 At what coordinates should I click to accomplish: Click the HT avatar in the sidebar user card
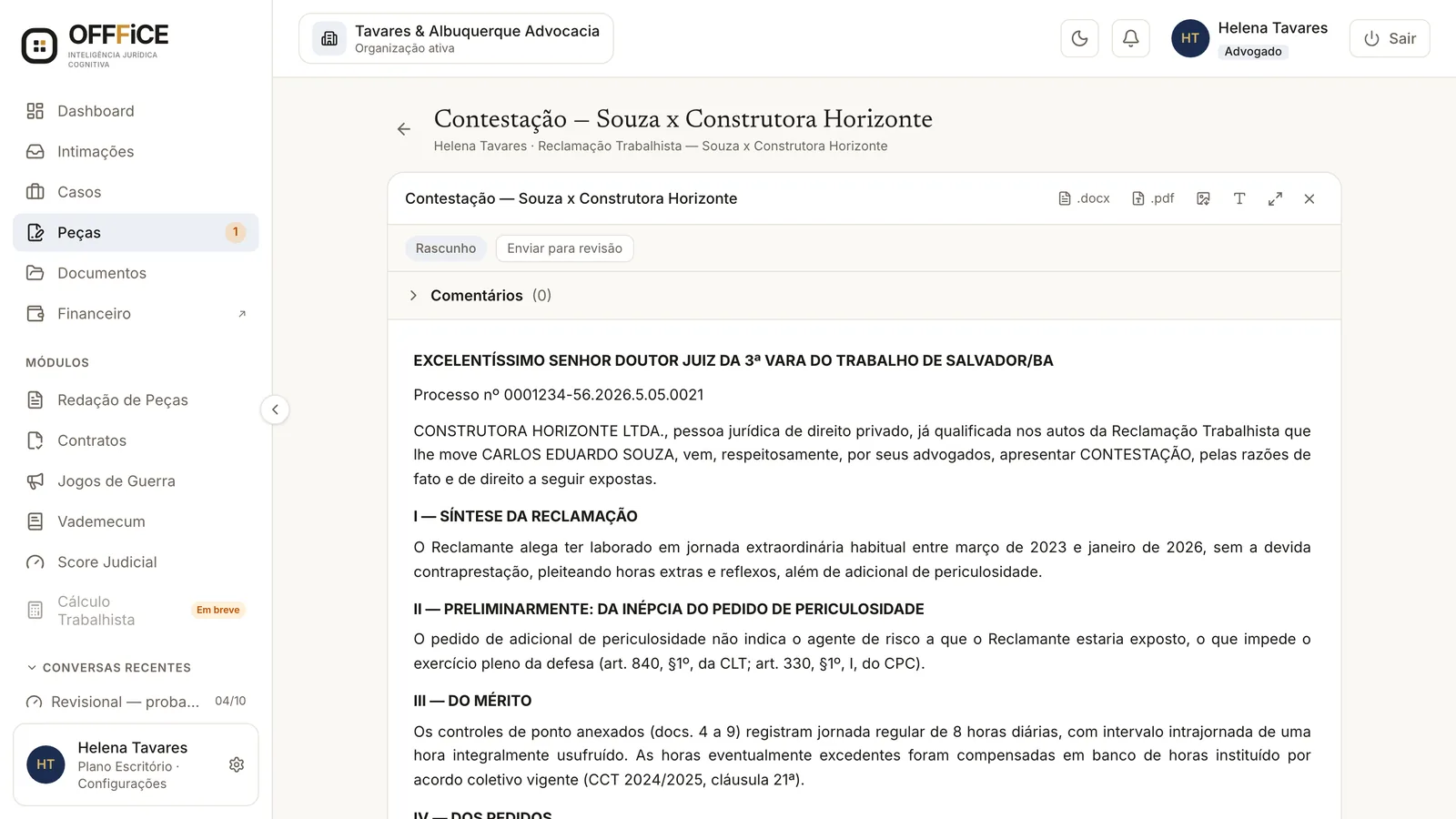(45, 764)
